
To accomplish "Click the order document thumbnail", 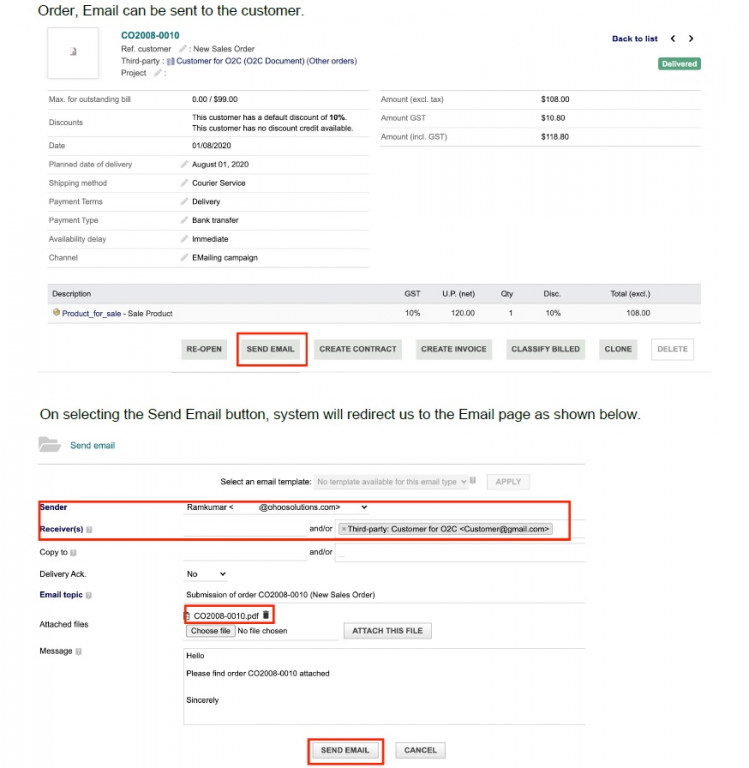I will tap(73, 52).
